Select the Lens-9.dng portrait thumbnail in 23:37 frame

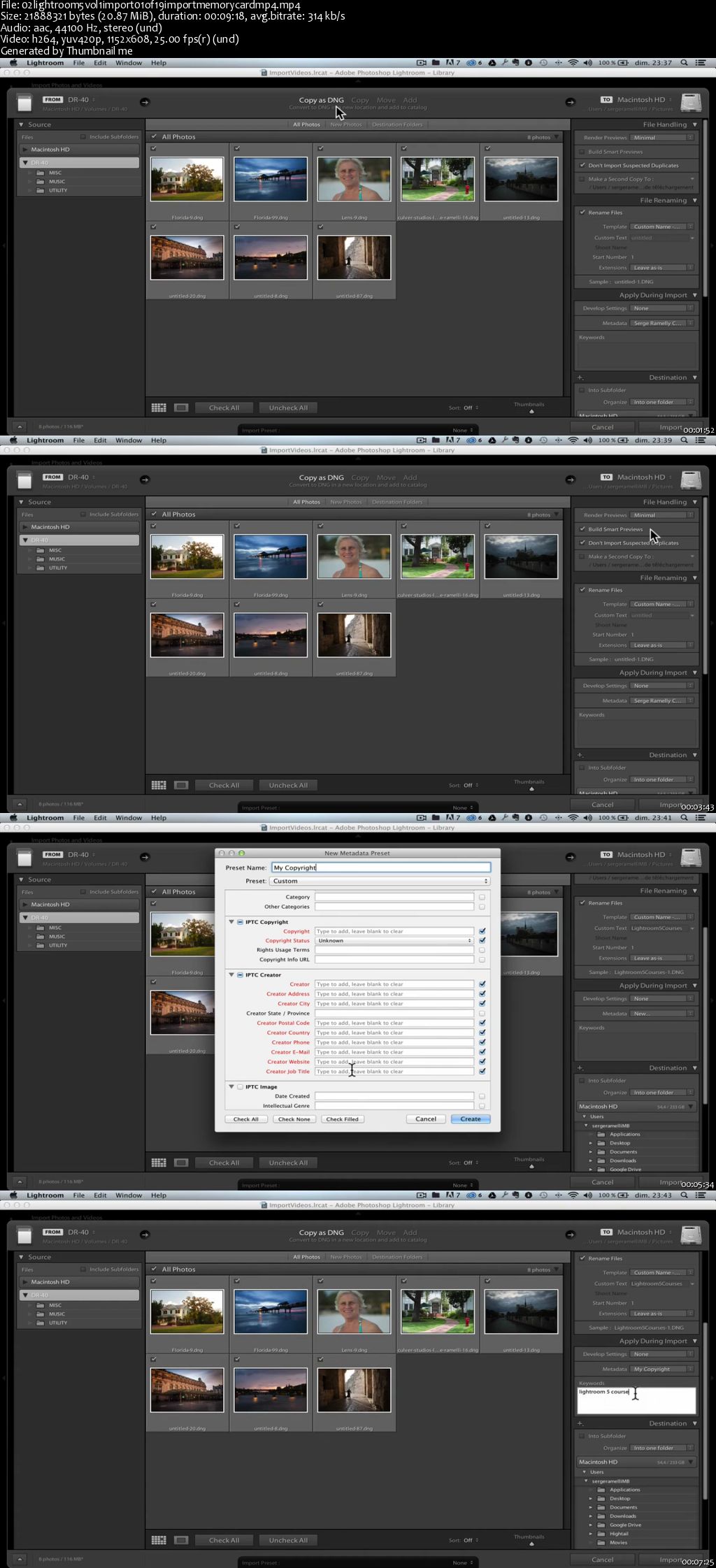coord(354,180)
